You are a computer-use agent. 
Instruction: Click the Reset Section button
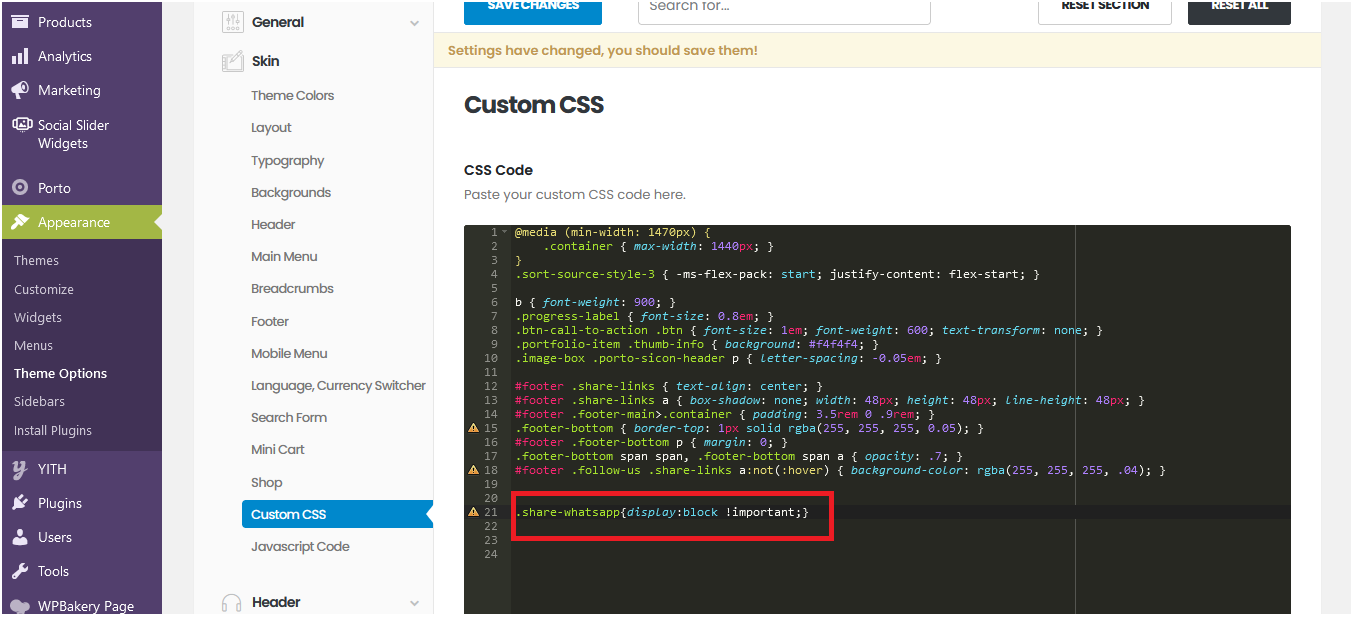[1104, 8]
